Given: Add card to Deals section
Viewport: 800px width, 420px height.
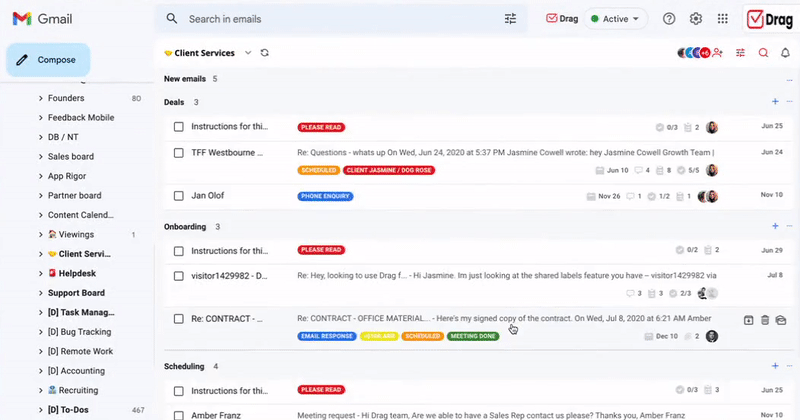Looking at the screenshot, I should (775, 102).
